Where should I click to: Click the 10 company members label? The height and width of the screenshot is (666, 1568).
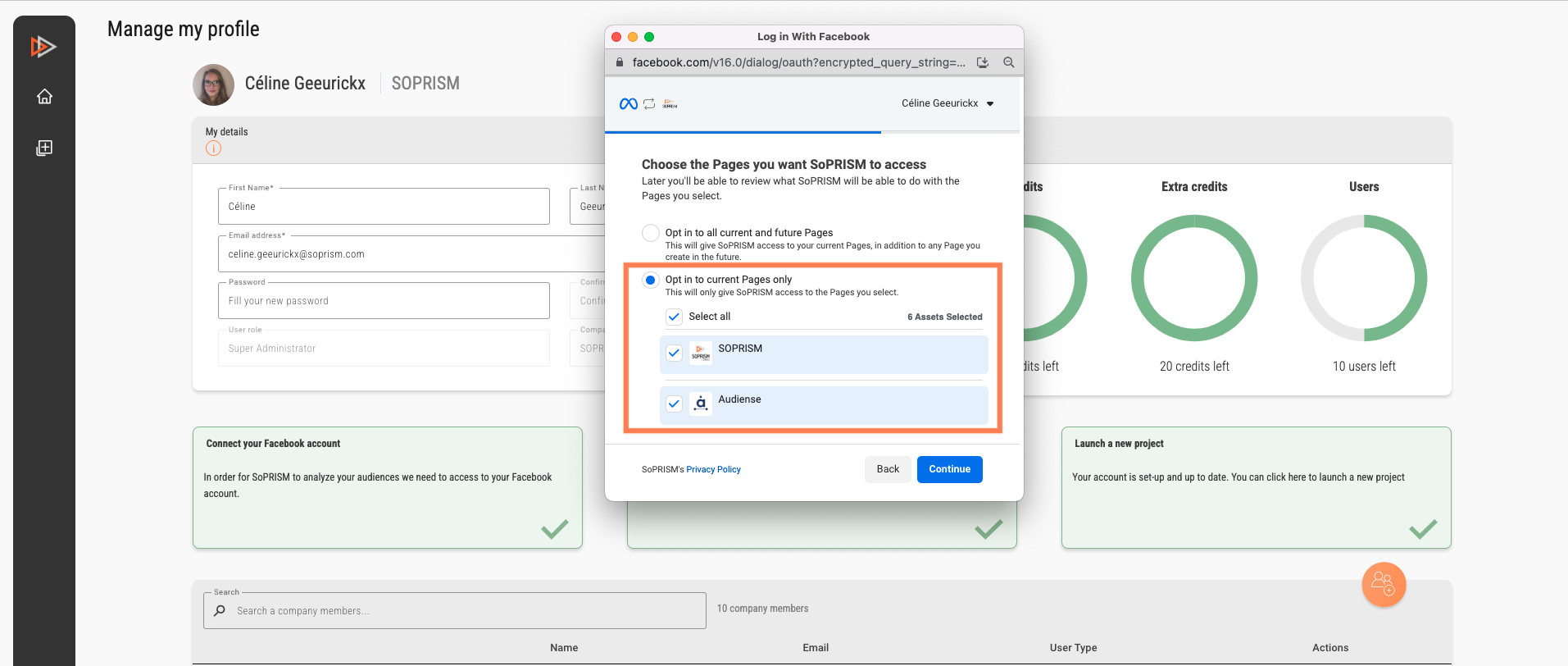[x=762, y=609]
